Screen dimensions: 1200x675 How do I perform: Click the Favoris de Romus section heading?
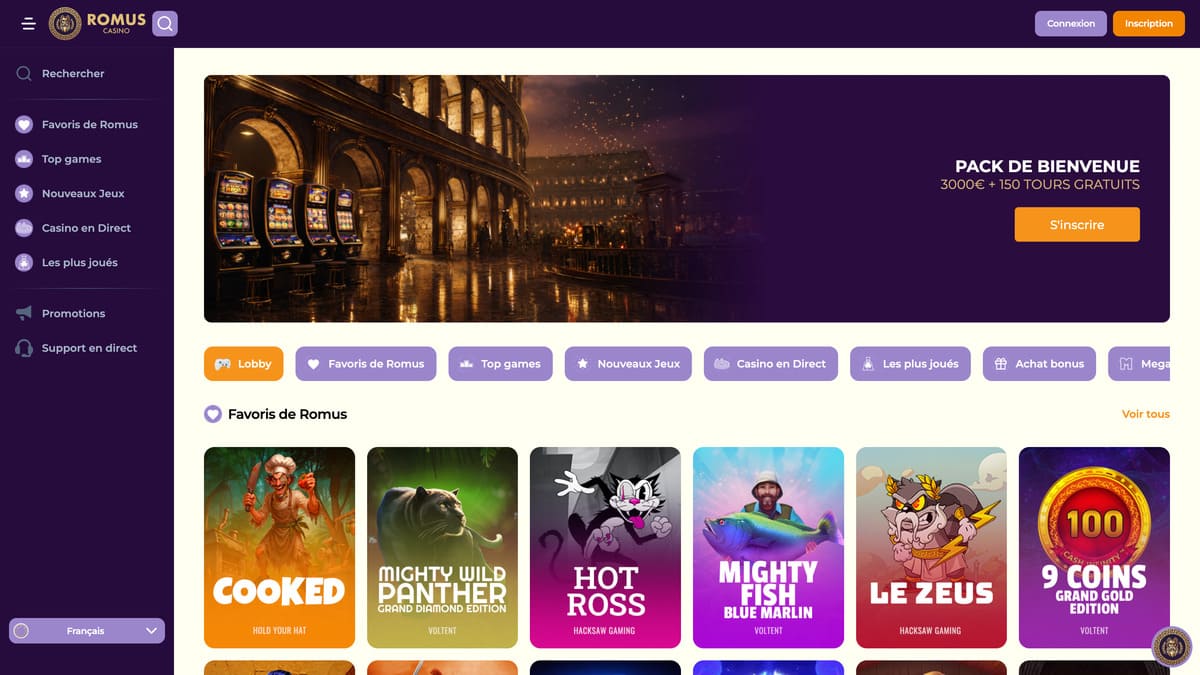[x=287, y=414]
